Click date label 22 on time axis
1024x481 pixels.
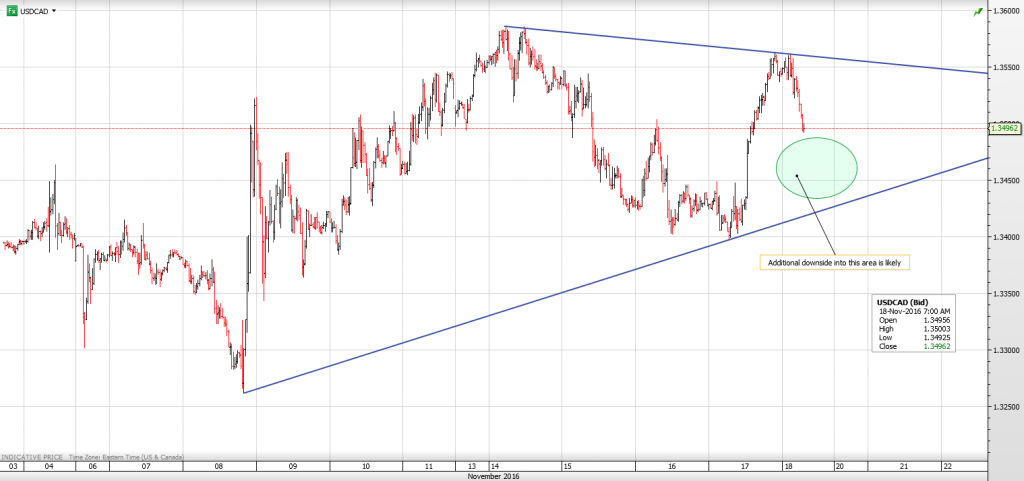[947, 466]
